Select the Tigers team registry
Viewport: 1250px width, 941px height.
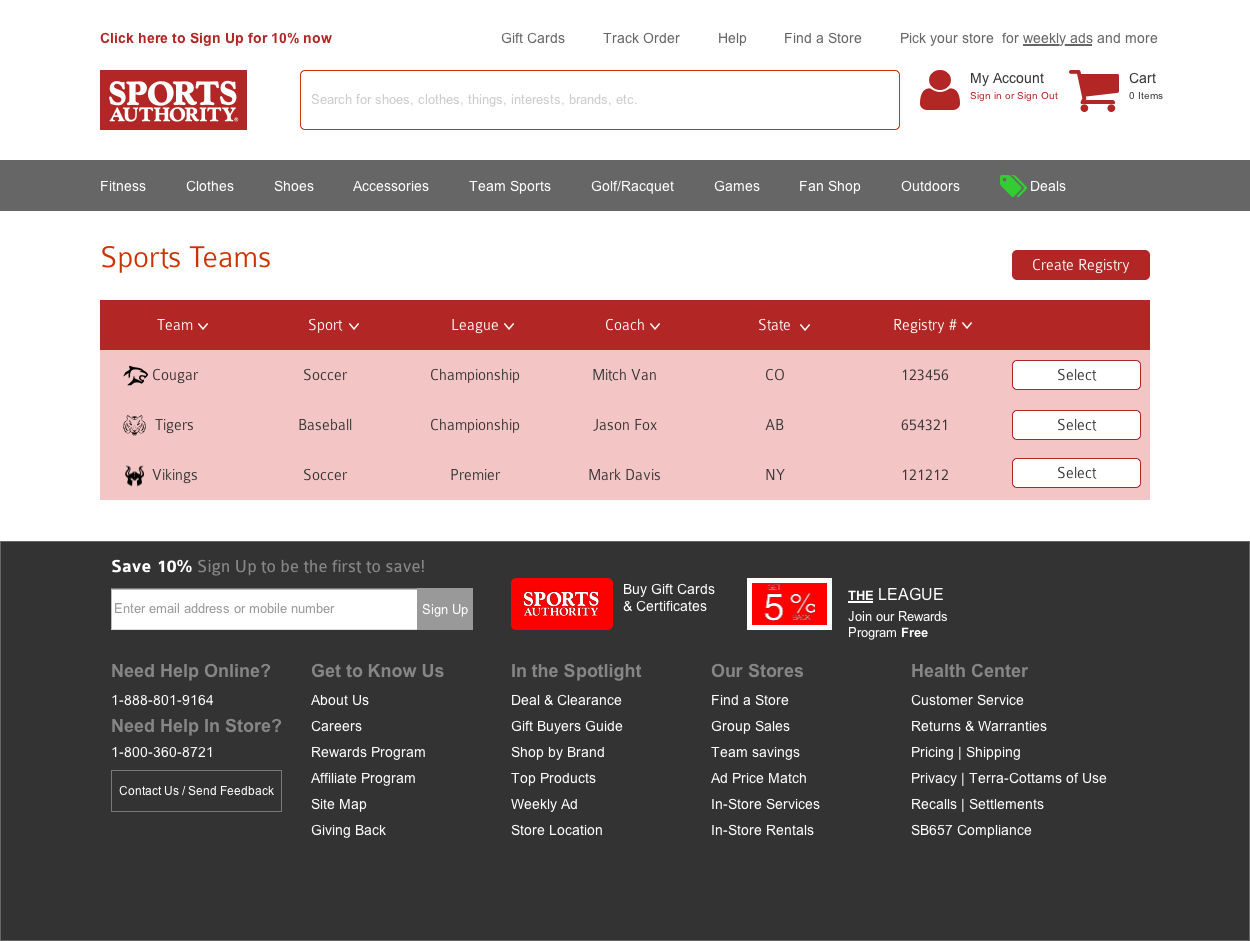(1076, 425)
